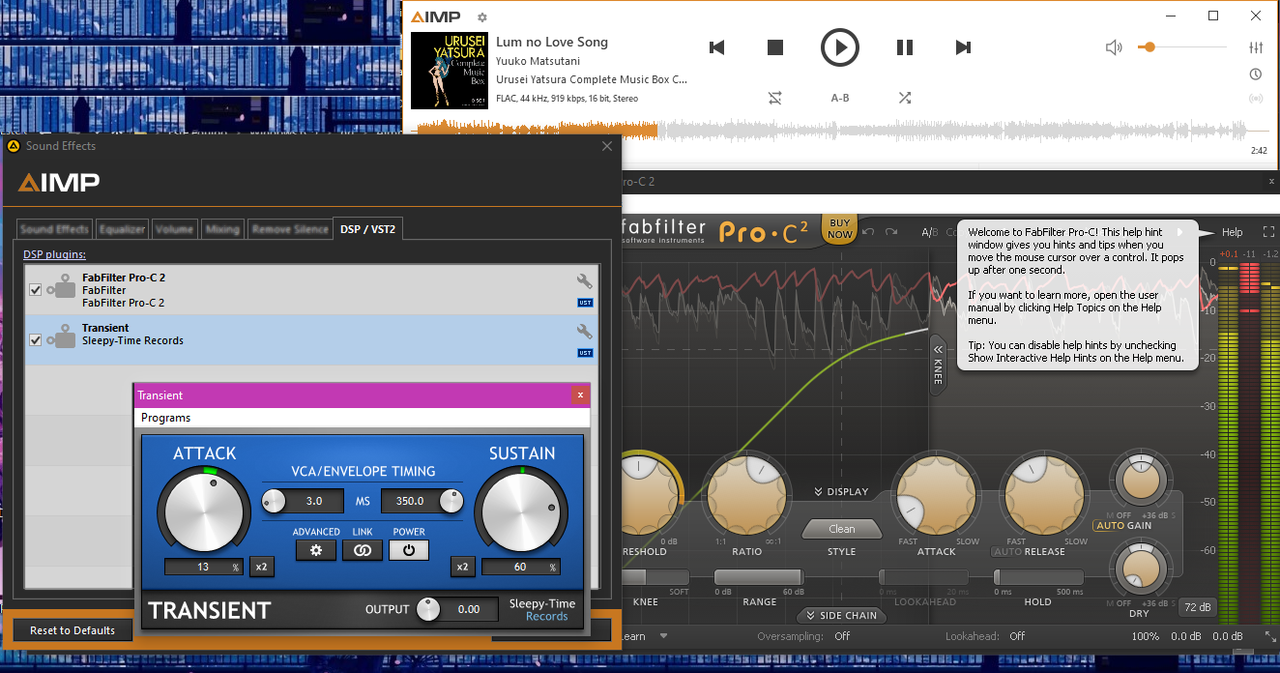Collapse the DISPLAY section chevron
This screenshot has width=1280, height=673.
pos(819,492)
